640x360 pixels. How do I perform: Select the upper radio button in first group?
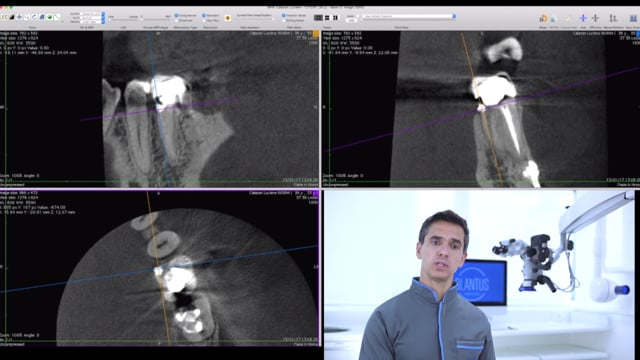[x=177, y=16]
